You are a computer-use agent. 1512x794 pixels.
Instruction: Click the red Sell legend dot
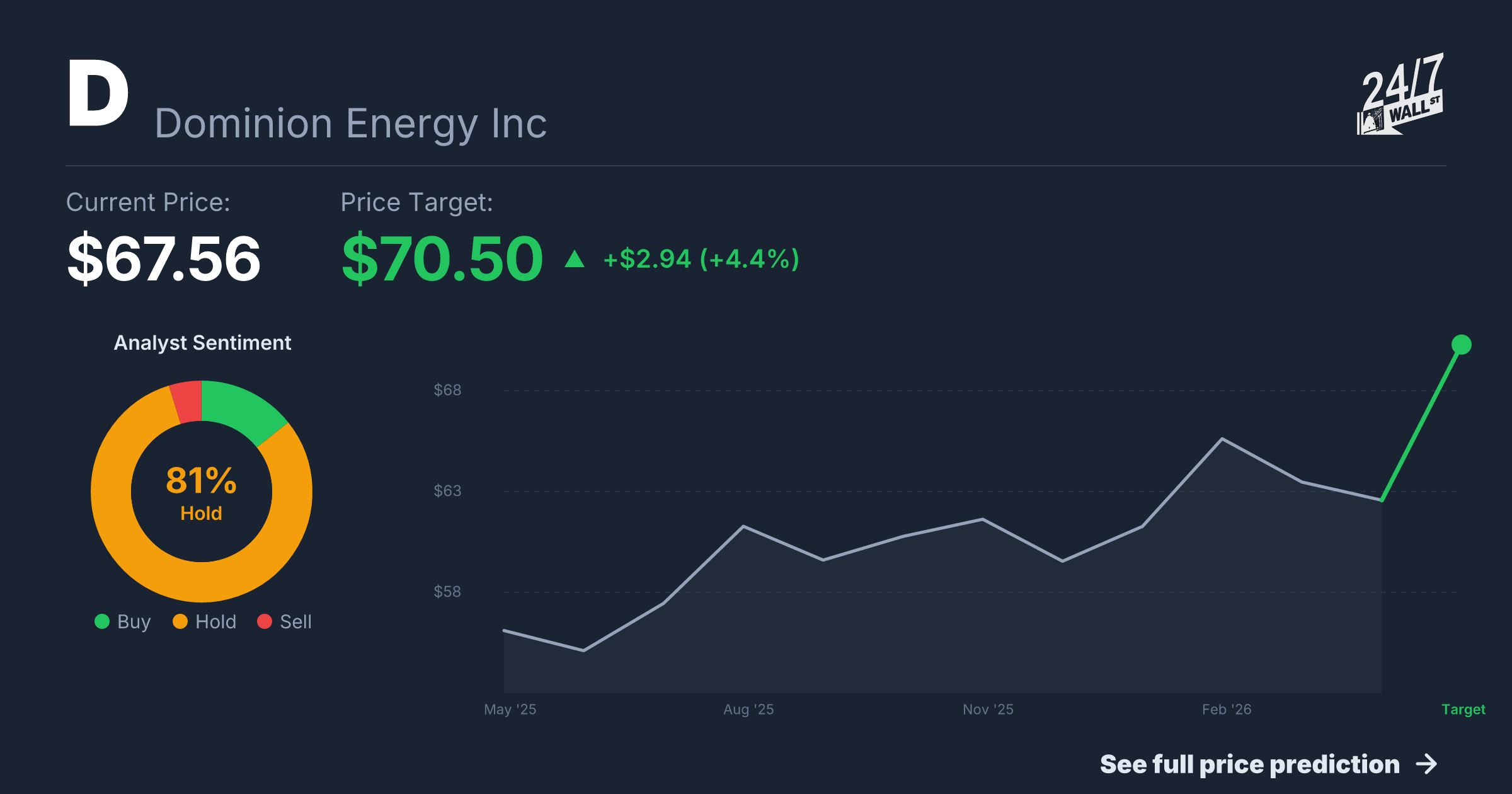(265, 621)
